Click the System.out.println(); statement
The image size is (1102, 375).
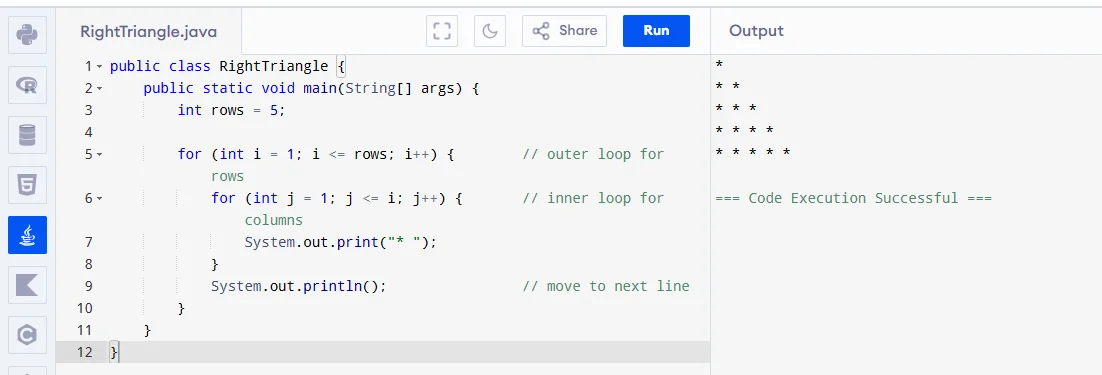299,286
